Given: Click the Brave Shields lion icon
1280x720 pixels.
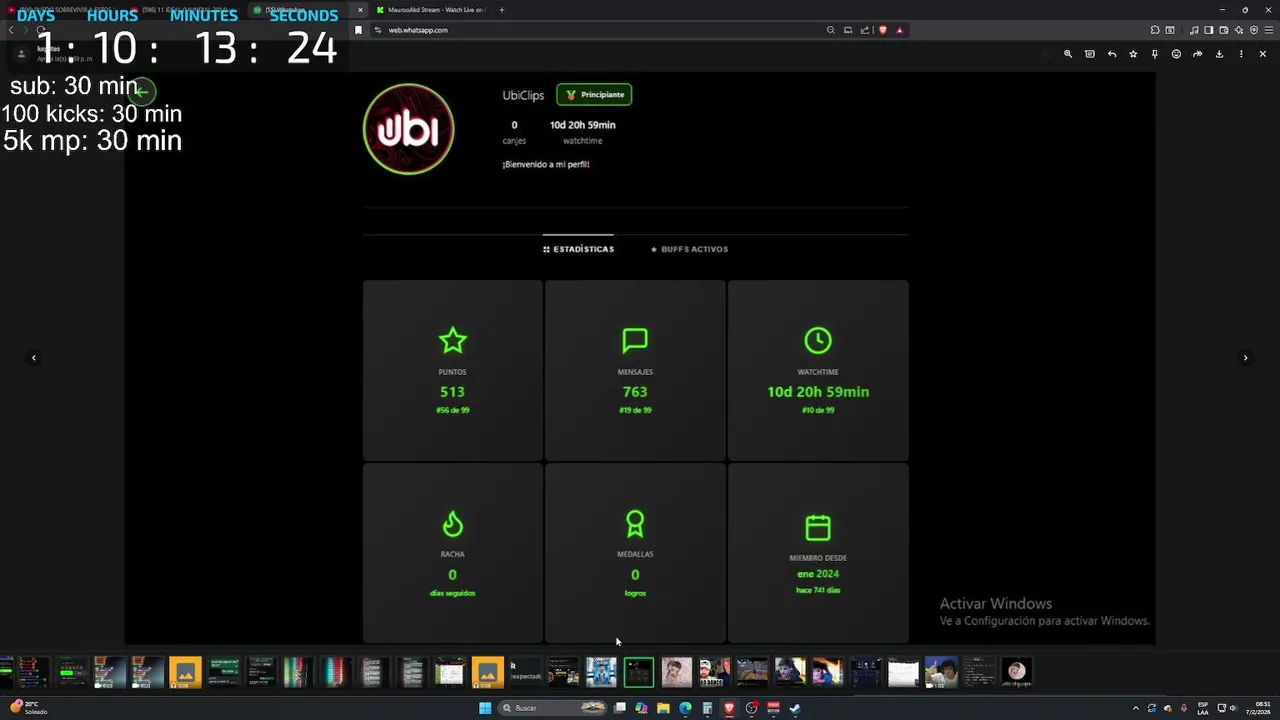Looking at the screenshot, I should [x=882, y=30].
